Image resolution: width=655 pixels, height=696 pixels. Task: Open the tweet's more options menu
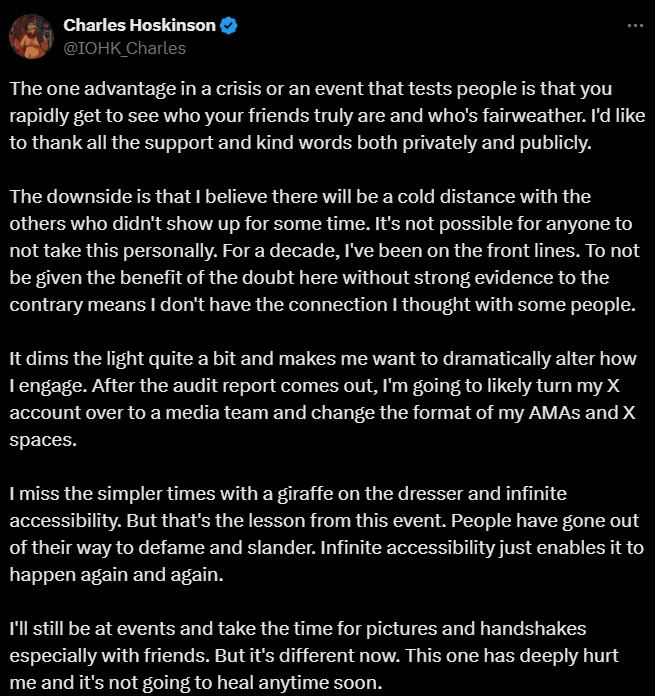click(x=634, y=26)
